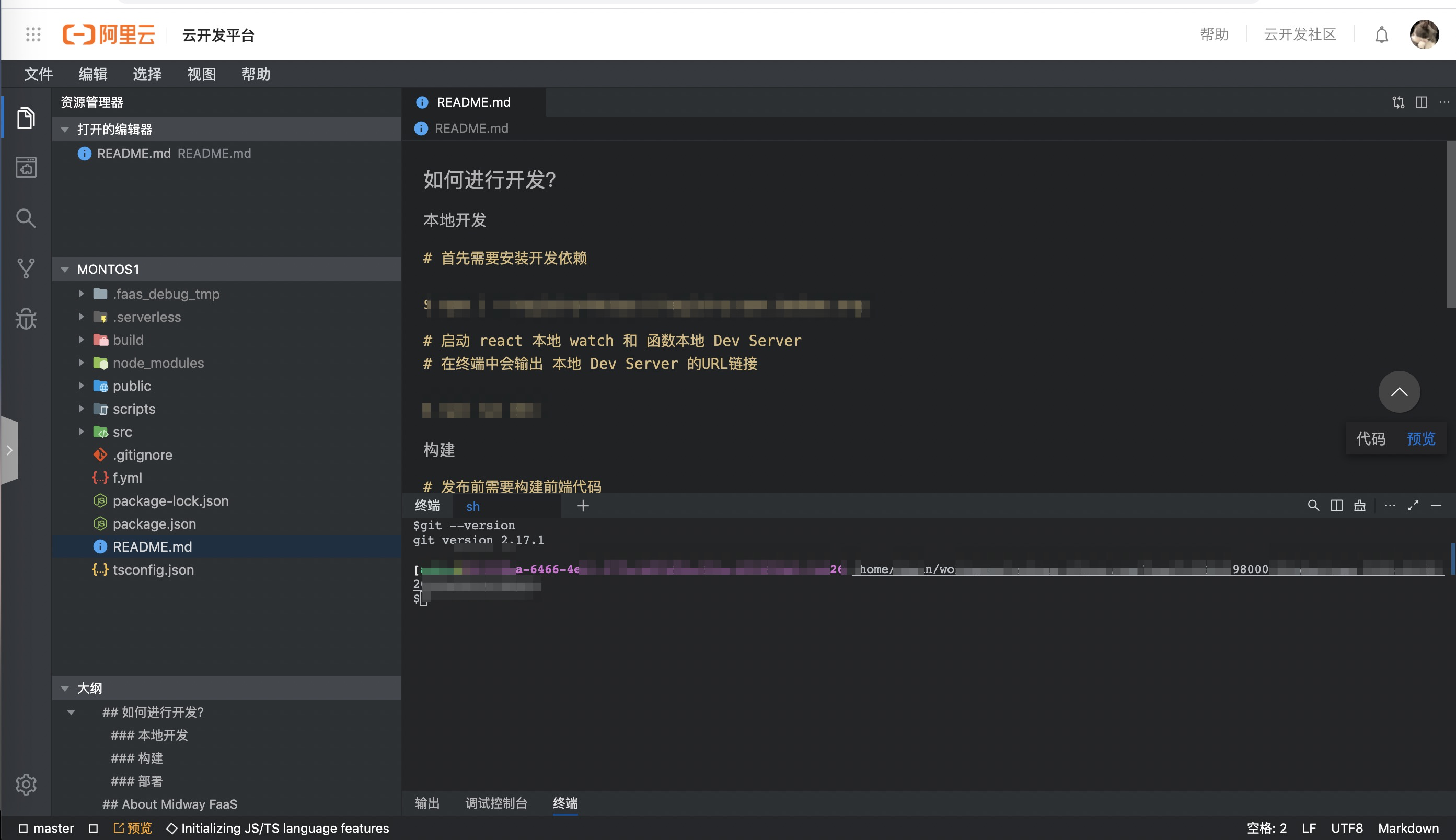This screenshot has width=1456, height=840.
Task: Open package.json in the file tree
Action: click(x=154, y=524)
